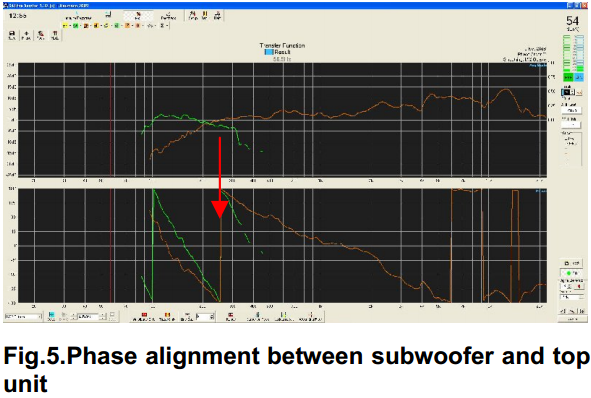Click the red-and-white icon third from left in the upper-left toolbar
Image resolution: width=591 pixels, height=398 pixels.
[x=41, y=35]
